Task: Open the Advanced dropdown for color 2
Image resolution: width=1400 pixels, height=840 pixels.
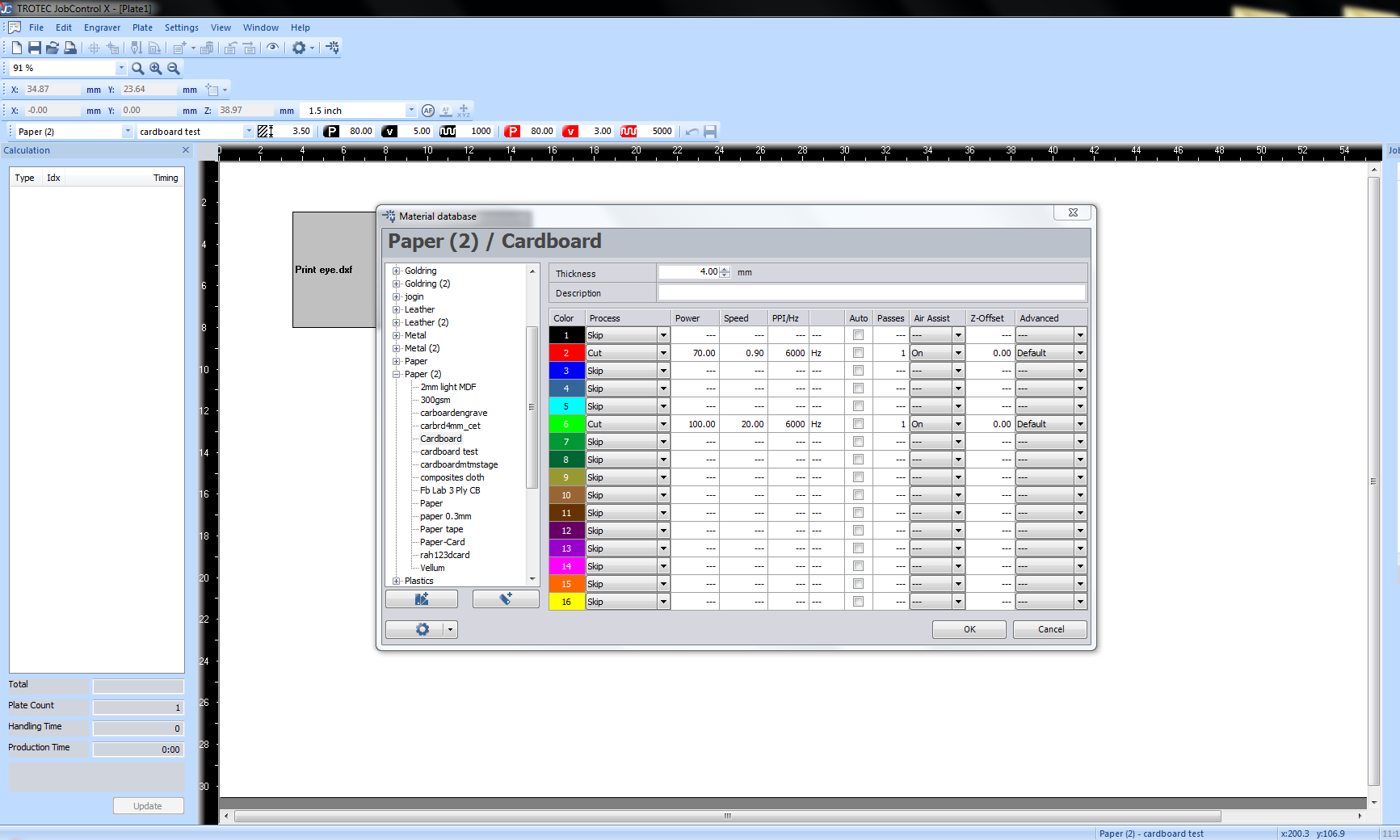Action: pos(1080,353)
